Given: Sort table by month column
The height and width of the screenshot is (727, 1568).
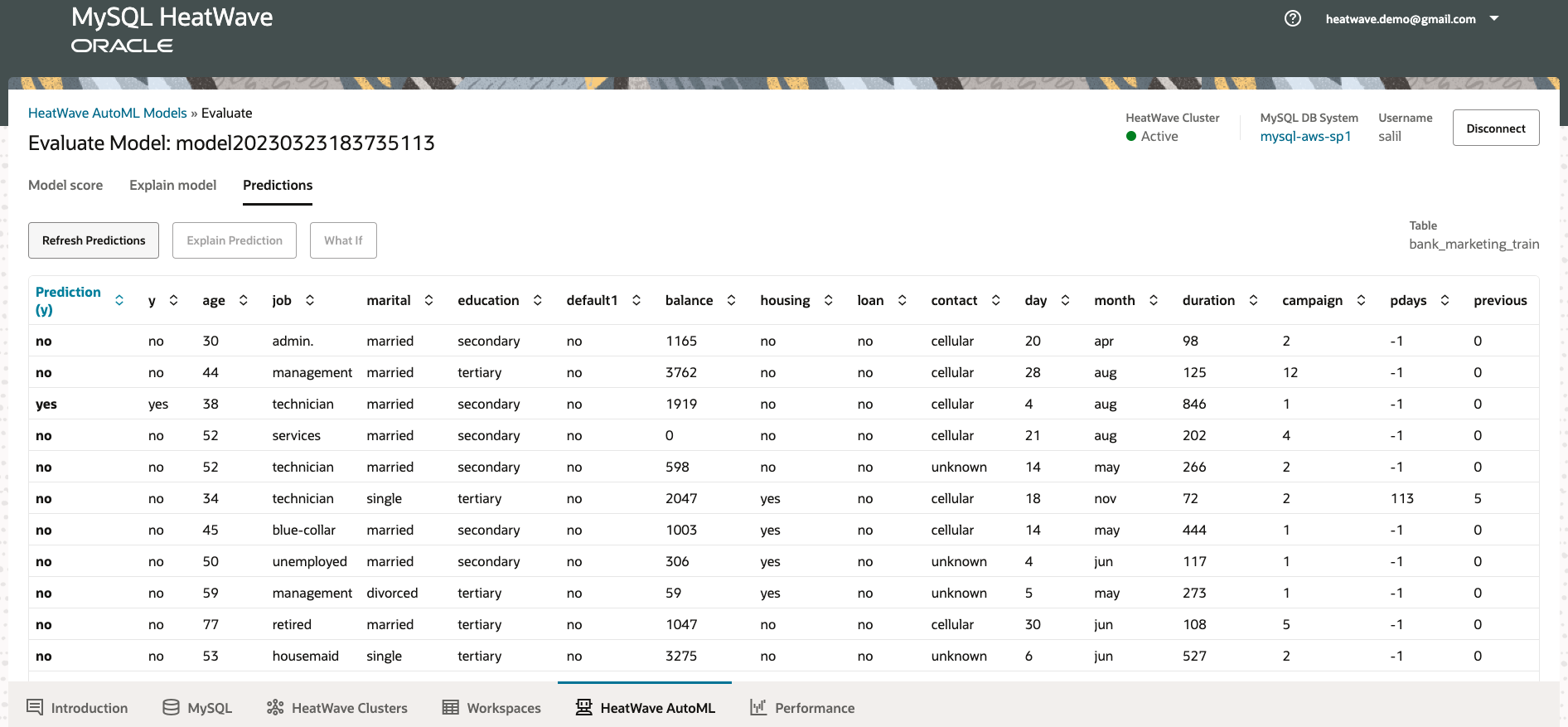Looking at the screenshot, I should (x=1154, y=300).
